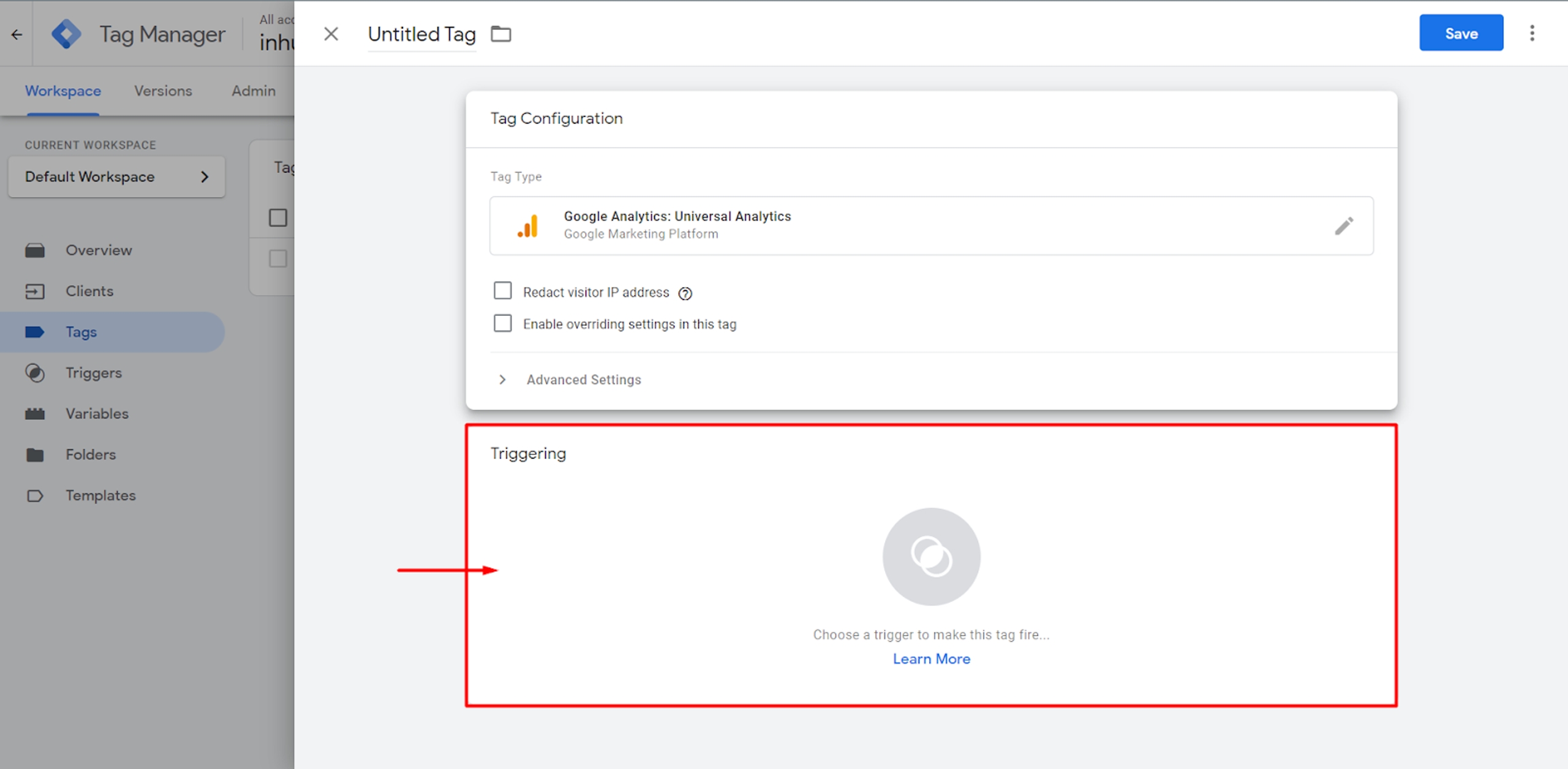
Task: Open the Learn More link
Action: 931,659
